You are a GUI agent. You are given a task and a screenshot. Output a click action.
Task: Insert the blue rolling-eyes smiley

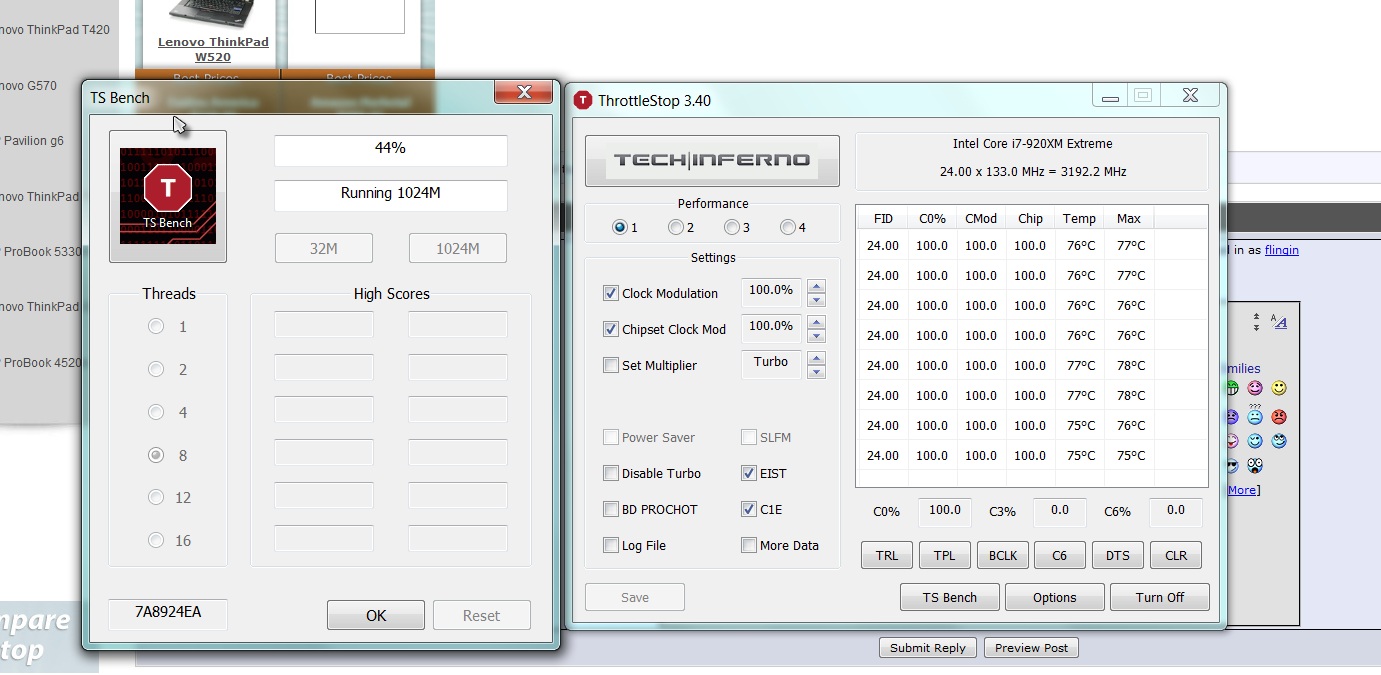[x=1279, y=441]
